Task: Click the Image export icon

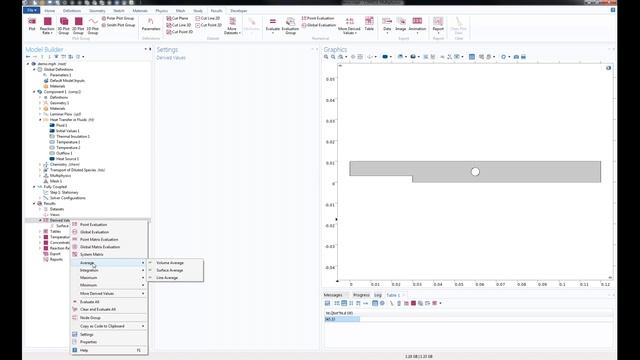Action: point(401,24)
